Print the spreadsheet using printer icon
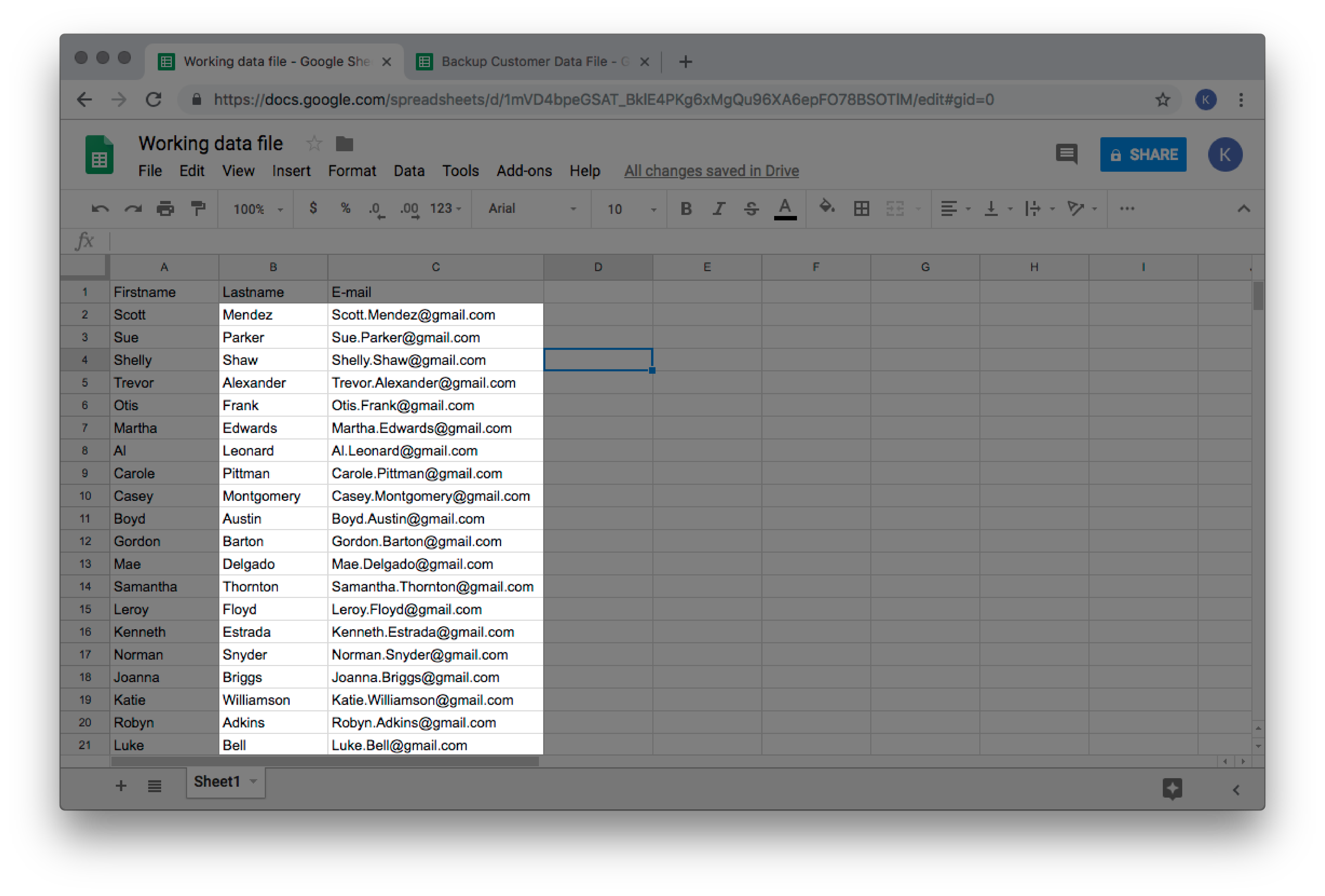 pos(165,209)
